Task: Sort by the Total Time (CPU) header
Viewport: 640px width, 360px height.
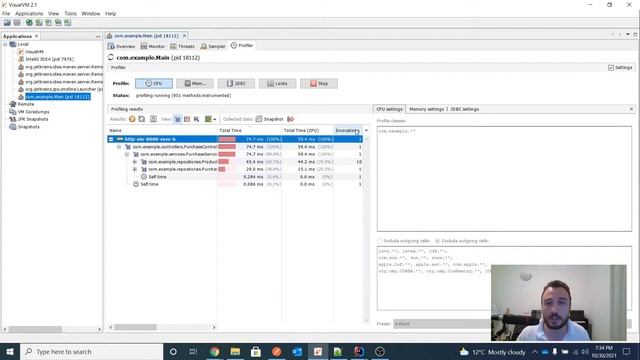Action: [x=307, y=131]
